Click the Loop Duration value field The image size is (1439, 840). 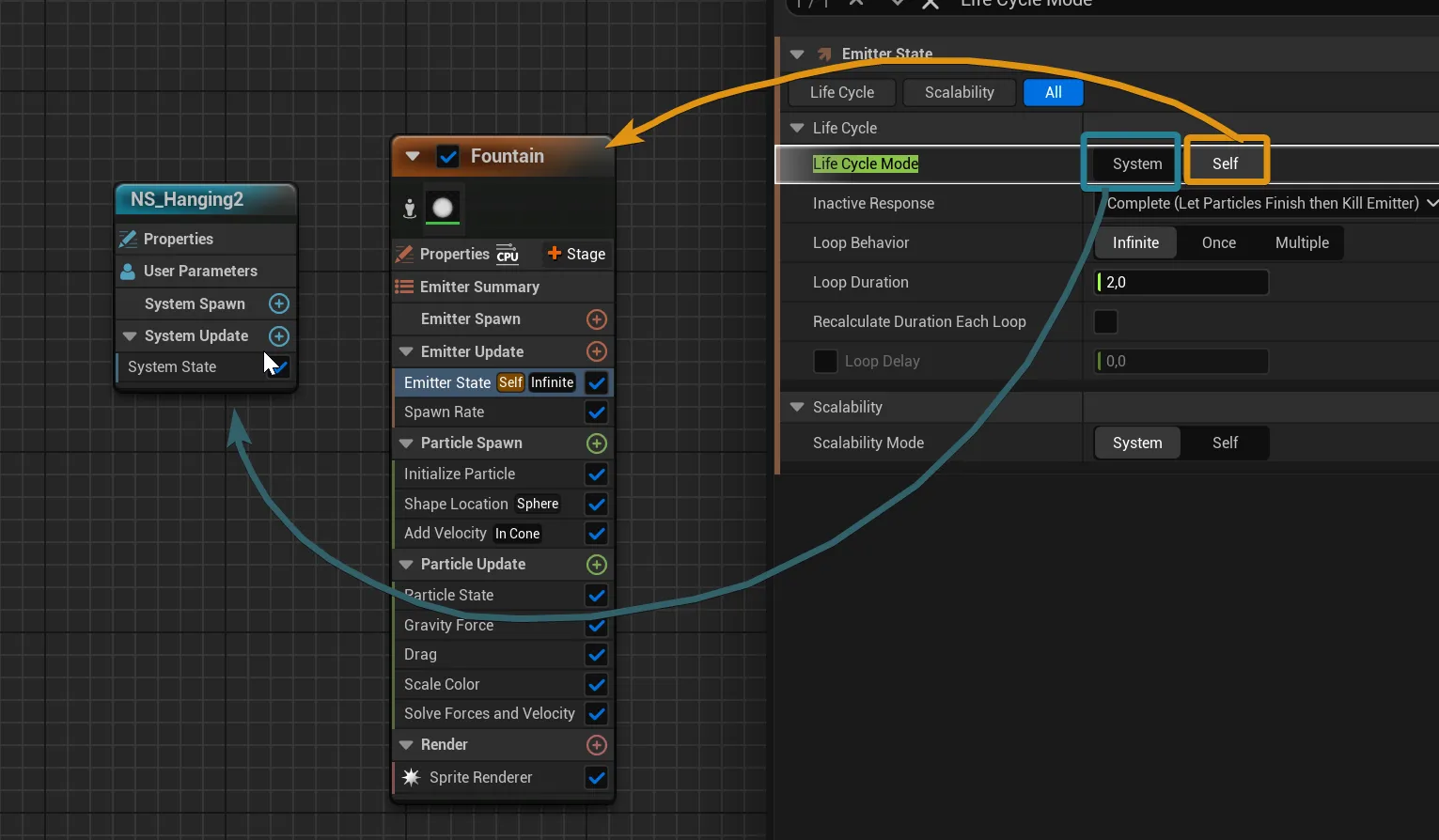coord(1182,282)
